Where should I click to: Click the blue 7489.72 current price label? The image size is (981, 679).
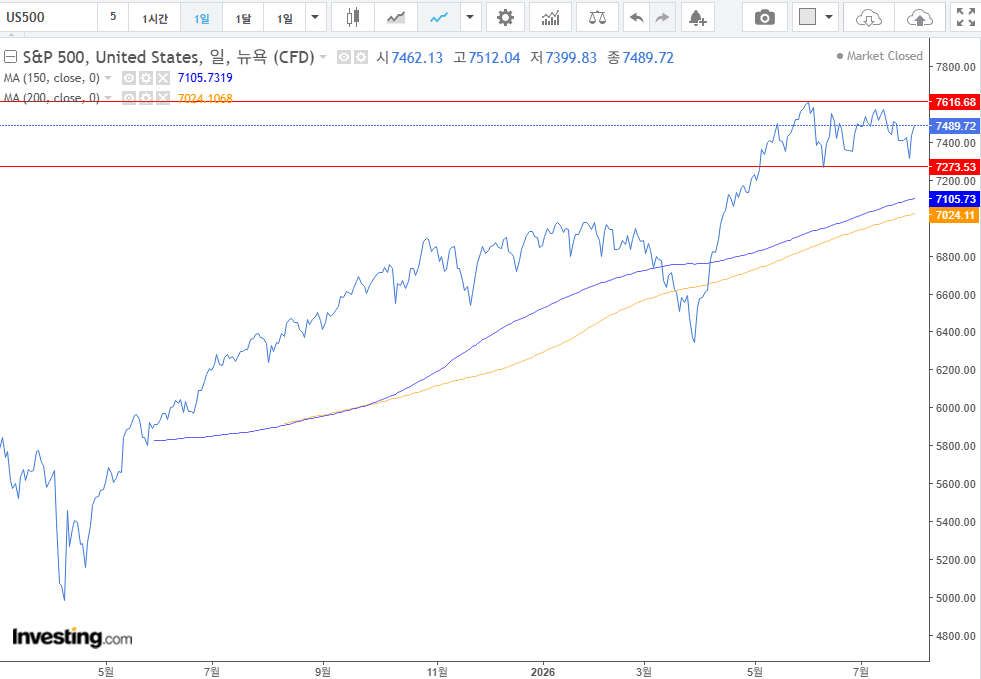(x=955, y=126)
